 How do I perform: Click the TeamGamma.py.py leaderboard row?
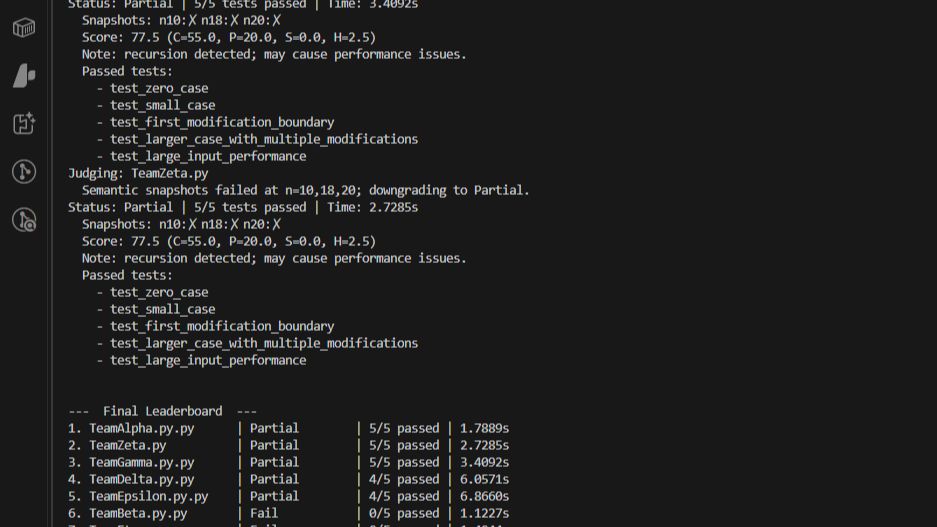coord(141,462)
